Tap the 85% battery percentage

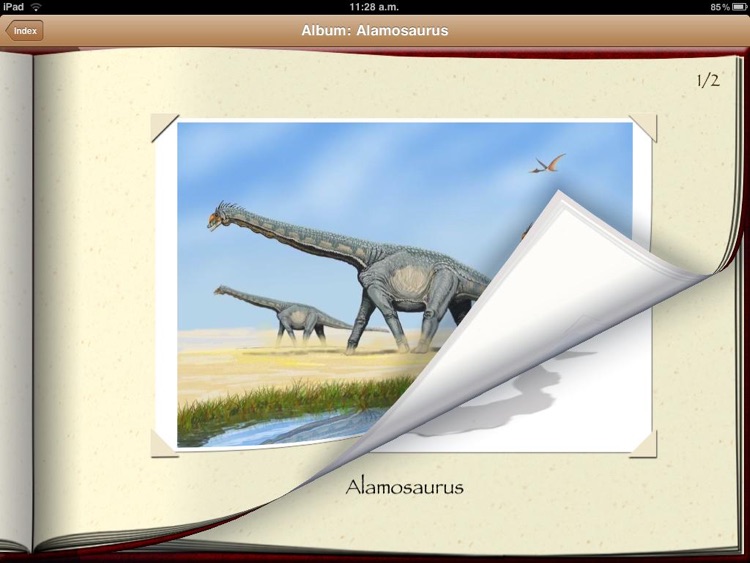click(x=720, y=7)
